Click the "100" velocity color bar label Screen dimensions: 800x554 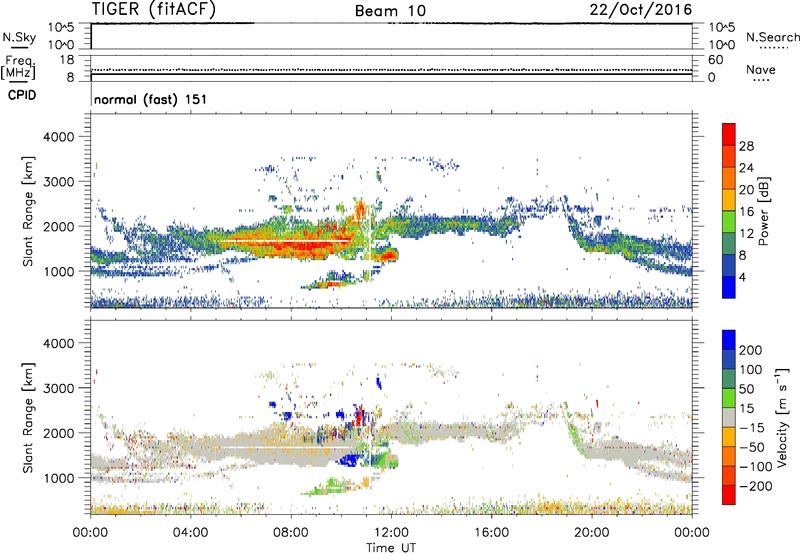click(x=751, y=370)
